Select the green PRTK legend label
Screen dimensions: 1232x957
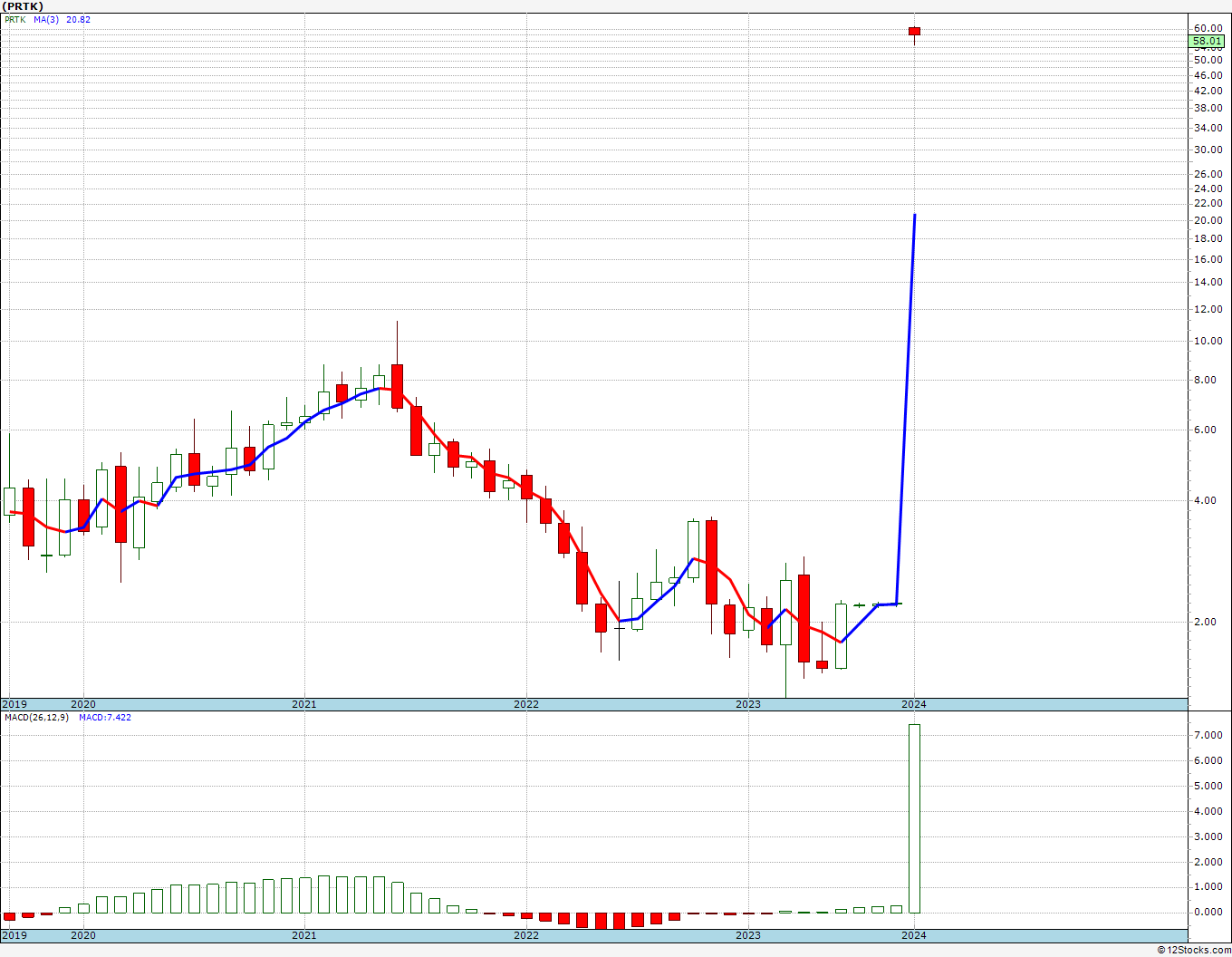click(16, 19)
